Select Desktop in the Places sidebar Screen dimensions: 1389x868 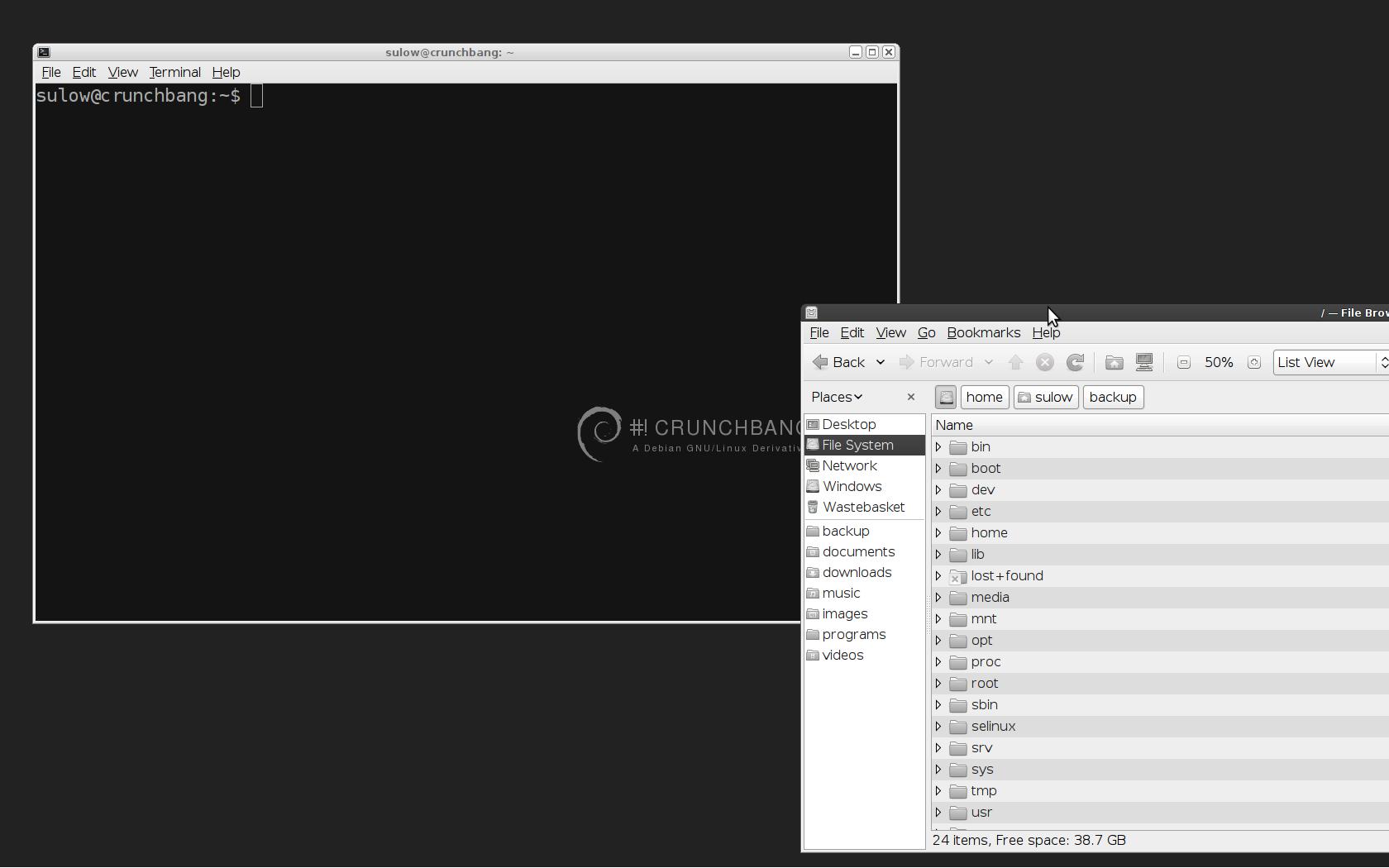[x=864, y=424]
